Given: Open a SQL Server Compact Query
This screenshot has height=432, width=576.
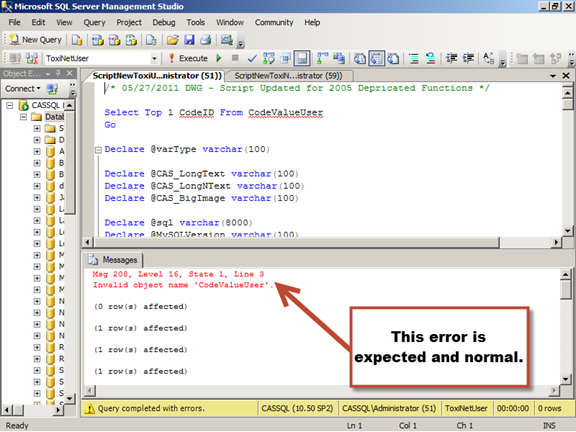Looking at the screenshot, I should (151, 40).
